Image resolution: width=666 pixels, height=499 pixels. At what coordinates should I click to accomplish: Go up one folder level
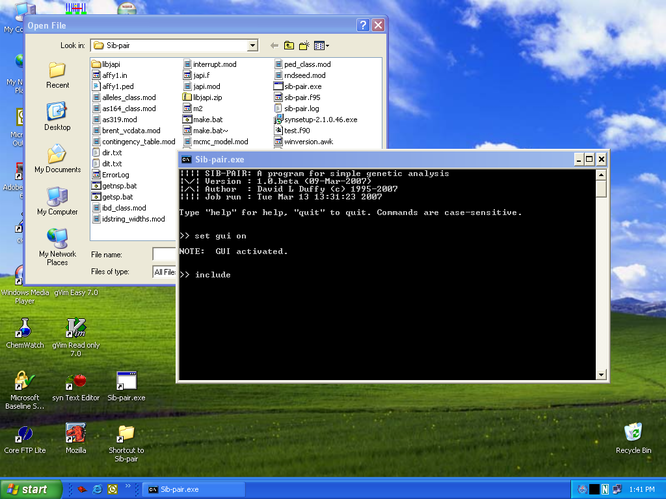(289, 45)
